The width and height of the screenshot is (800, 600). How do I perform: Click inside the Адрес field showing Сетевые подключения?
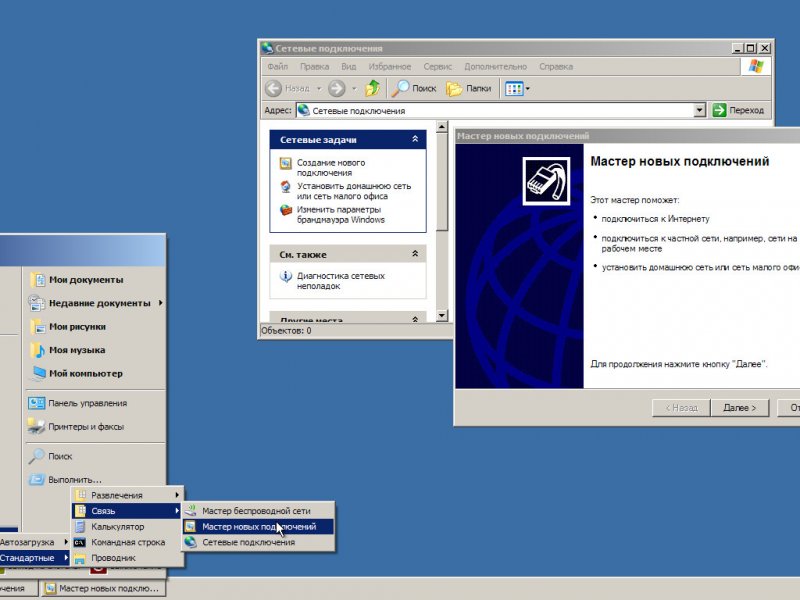495,110
